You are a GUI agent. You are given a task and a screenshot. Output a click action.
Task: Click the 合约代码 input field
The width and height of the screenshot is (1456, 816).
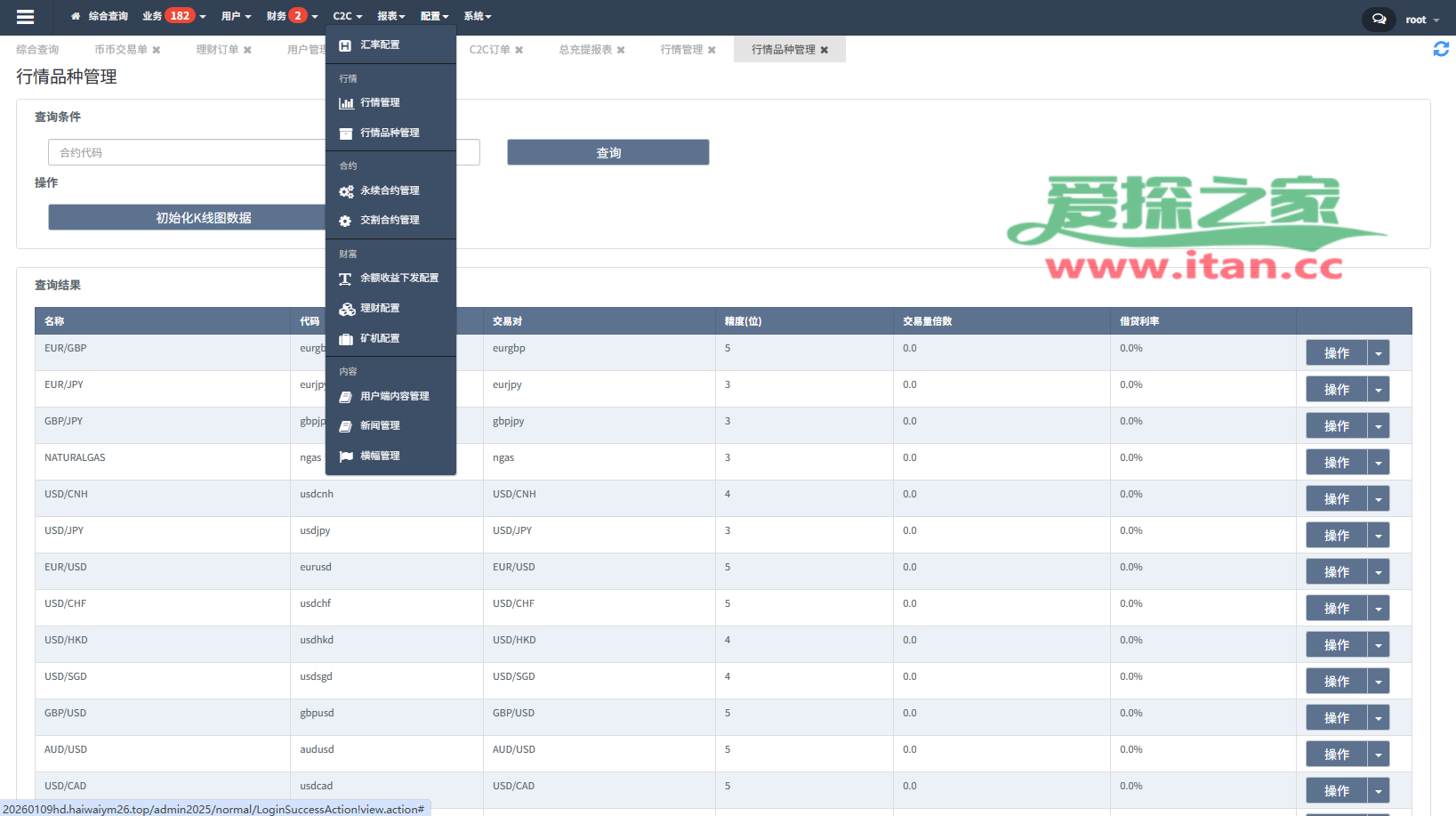click(x=187, y=153)
